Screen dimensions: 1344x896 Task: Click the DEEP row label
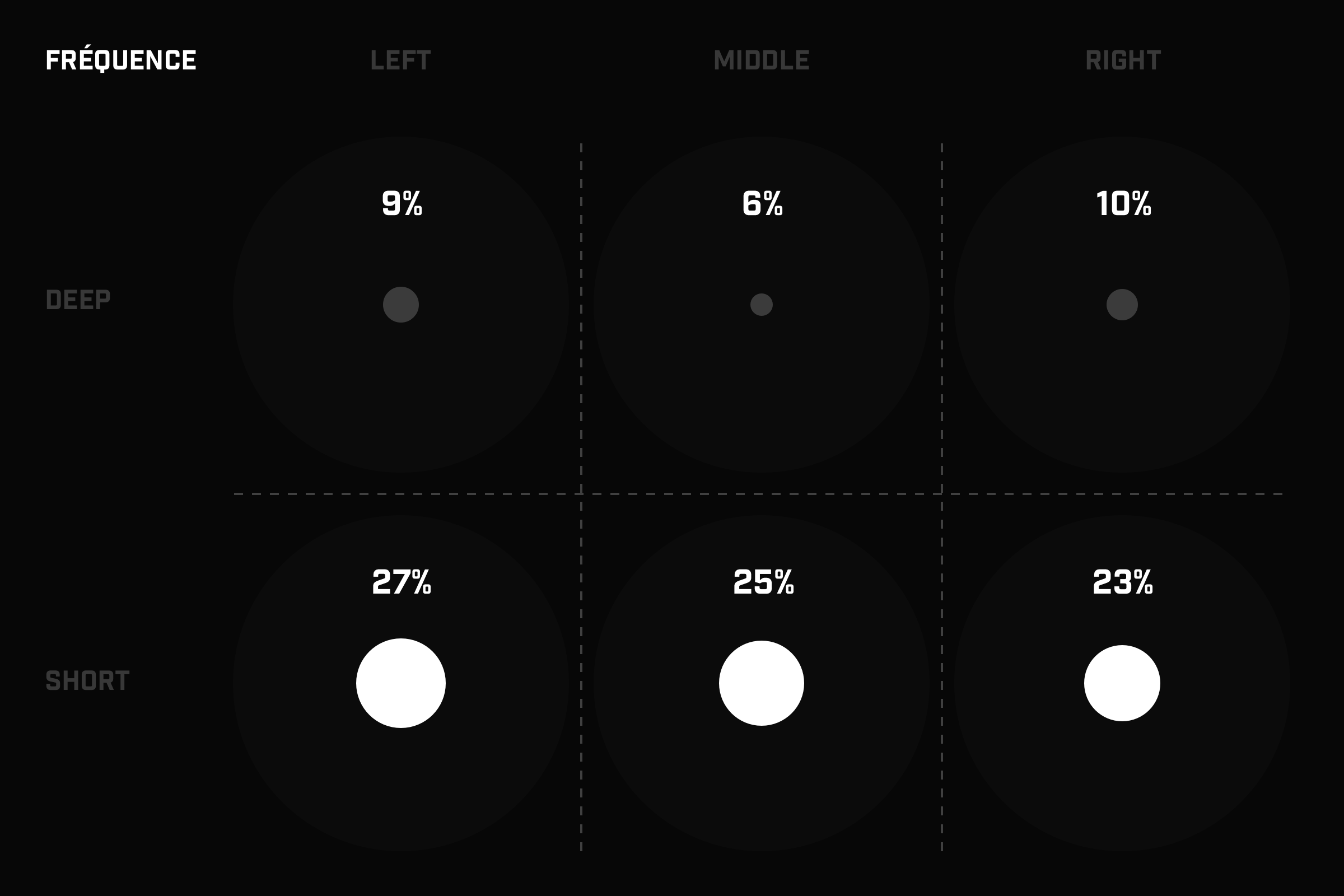coord(78,300)
